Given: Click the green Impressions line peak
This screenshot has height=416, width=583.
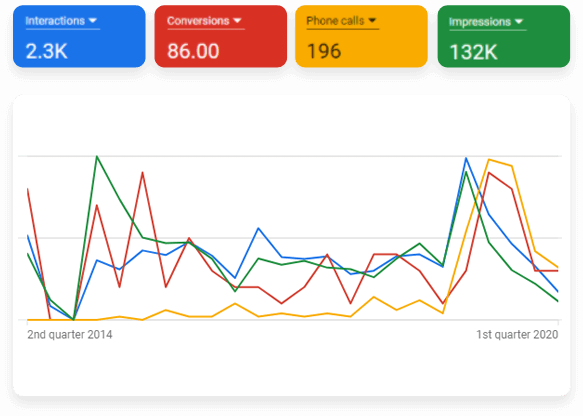Looking at the screenshot, I should coord(97,157).
